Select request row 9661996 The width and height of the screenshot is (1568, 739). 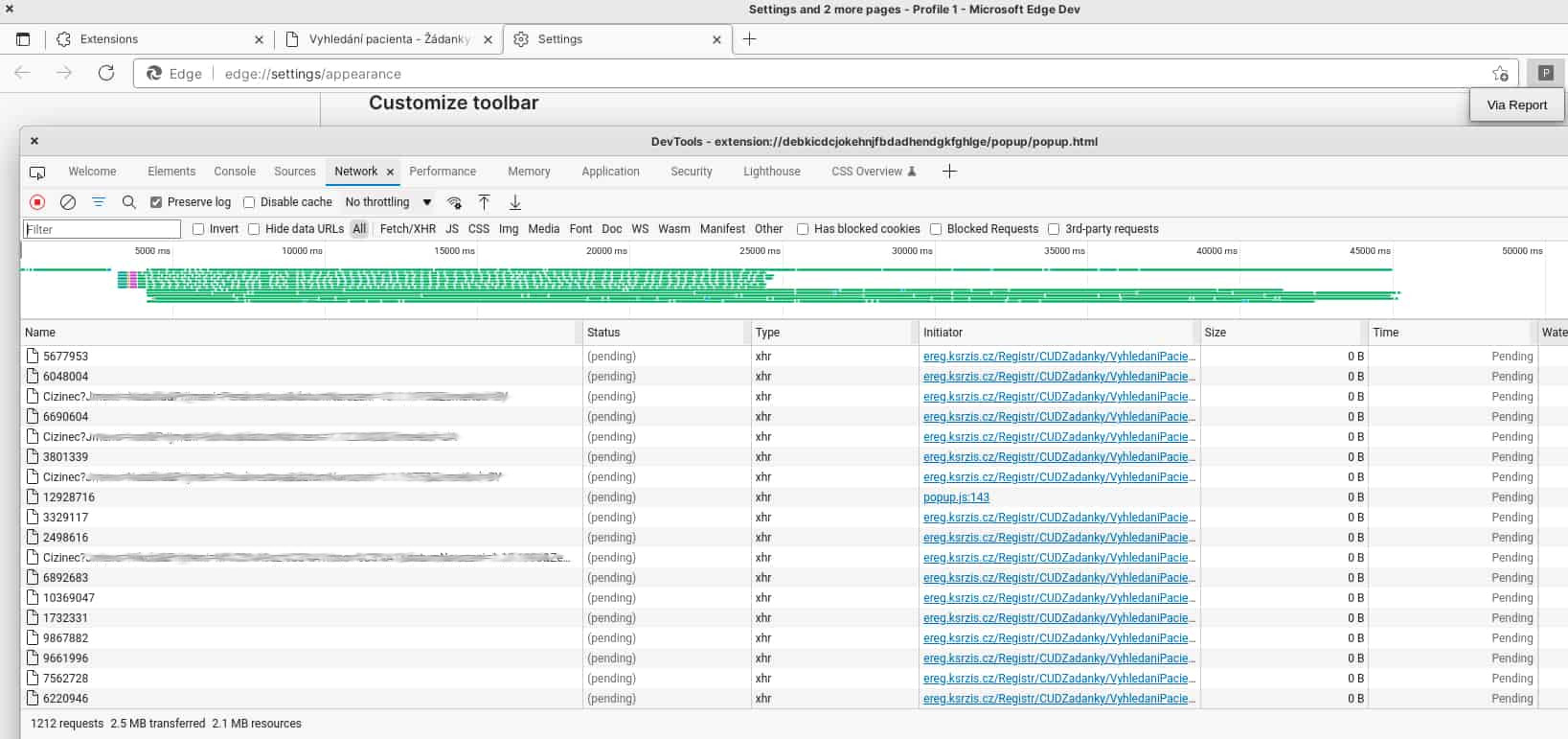794,658
